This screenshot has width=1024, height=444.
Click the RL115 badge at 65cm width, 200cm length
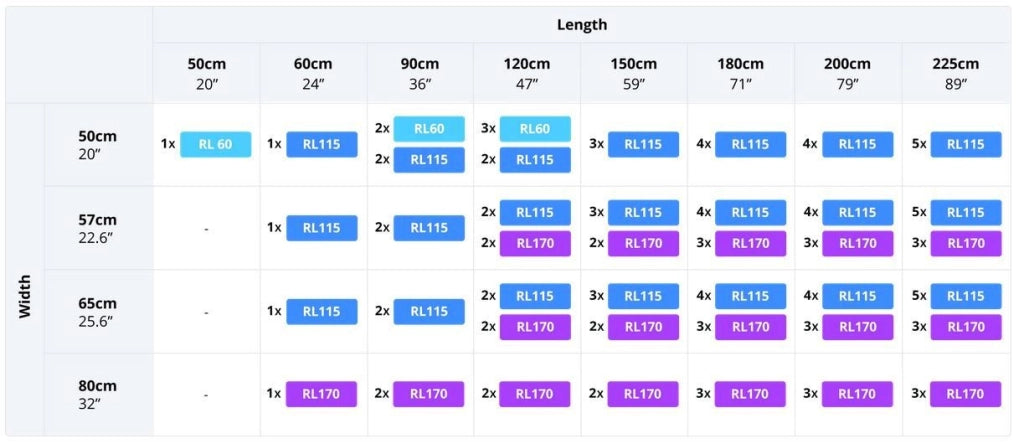pyautogui.click(x=857, y=296)
